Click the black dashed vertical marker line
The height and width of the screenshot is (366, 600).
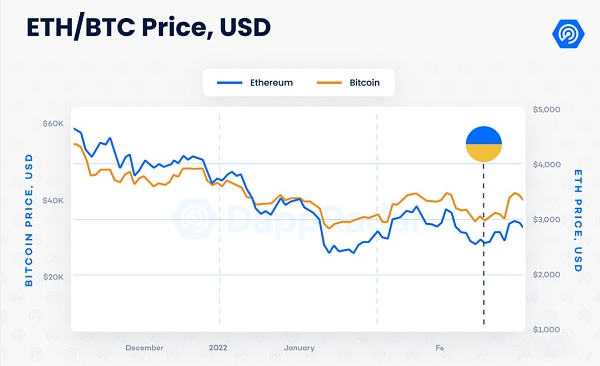[484, 243]
